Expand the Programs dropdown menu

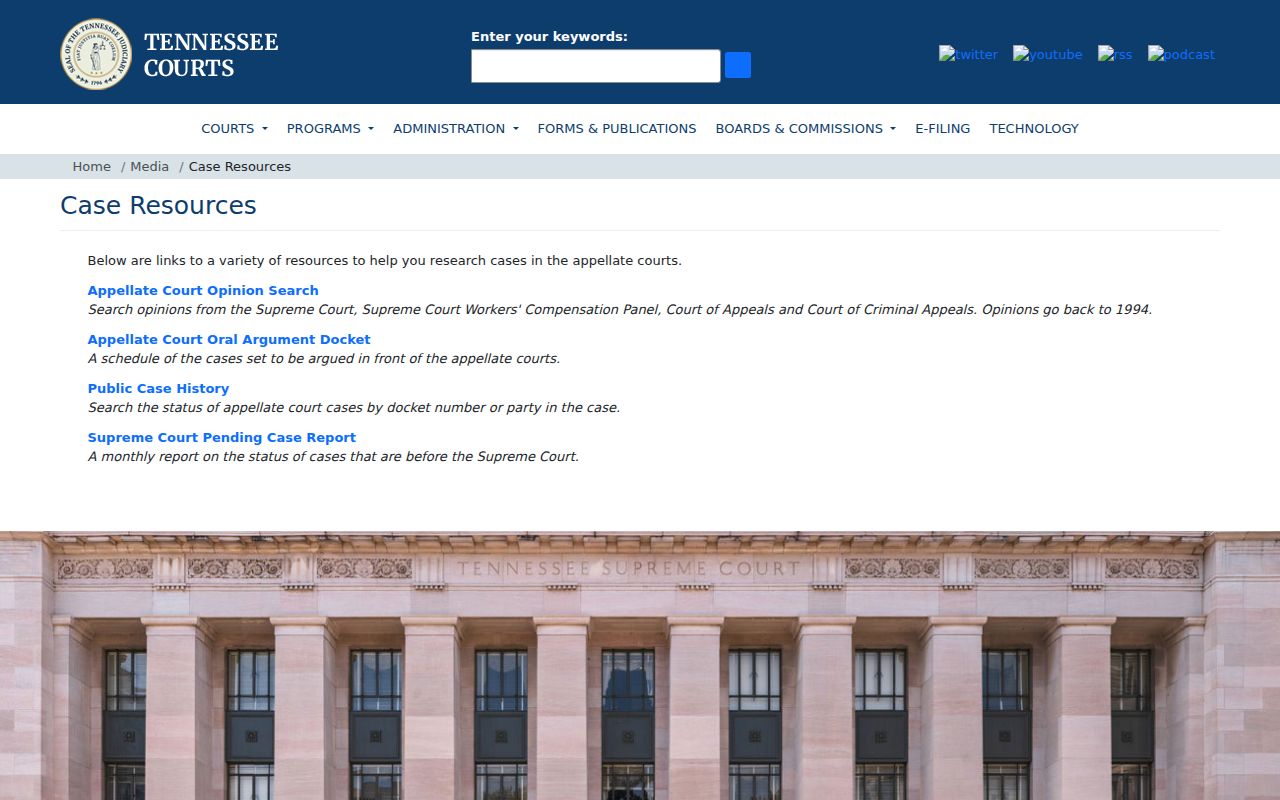pyautogui.click(x=330, y=128)
